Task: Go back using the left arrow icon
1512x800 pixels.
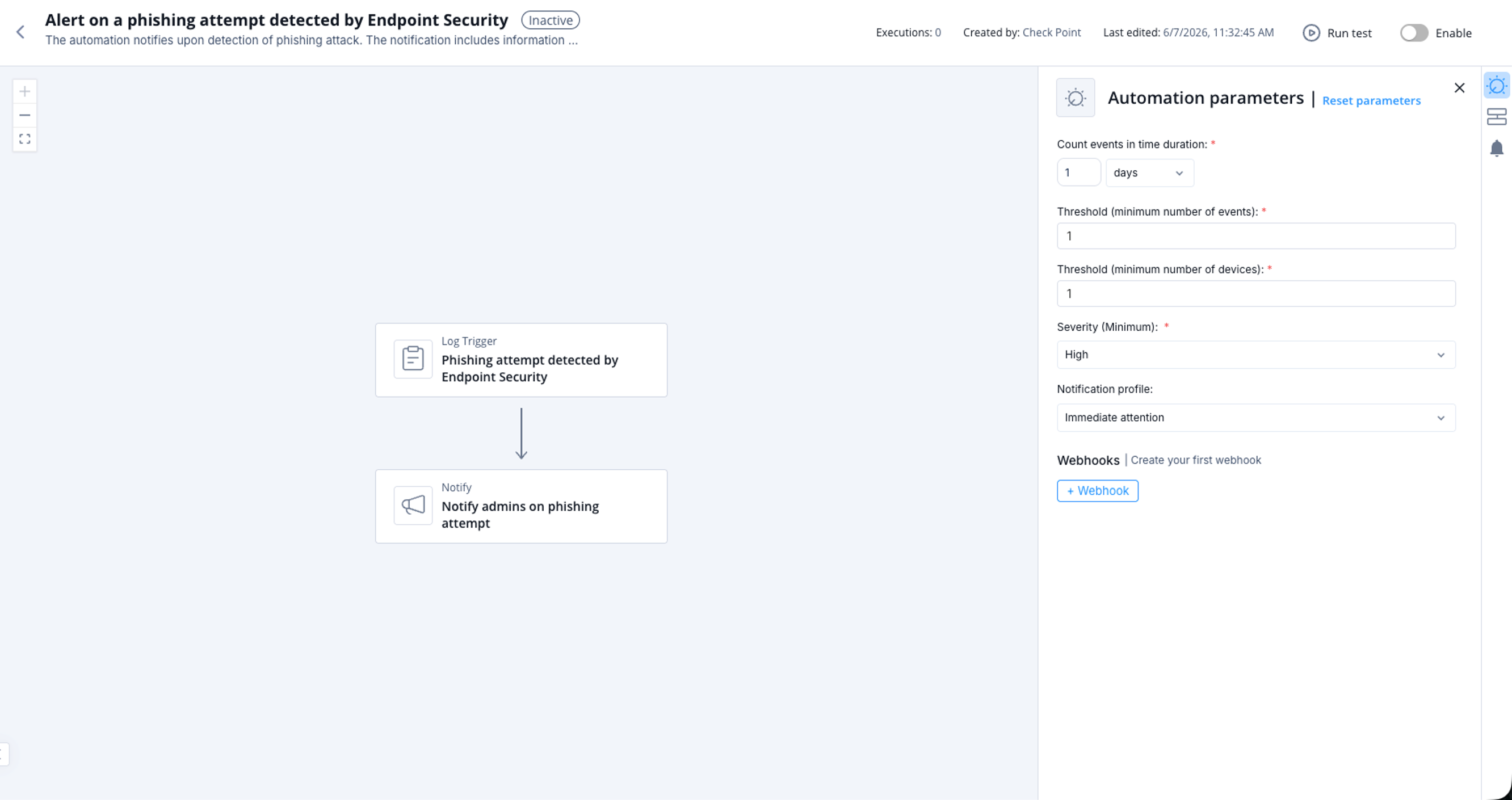Action: coord(20,32)
